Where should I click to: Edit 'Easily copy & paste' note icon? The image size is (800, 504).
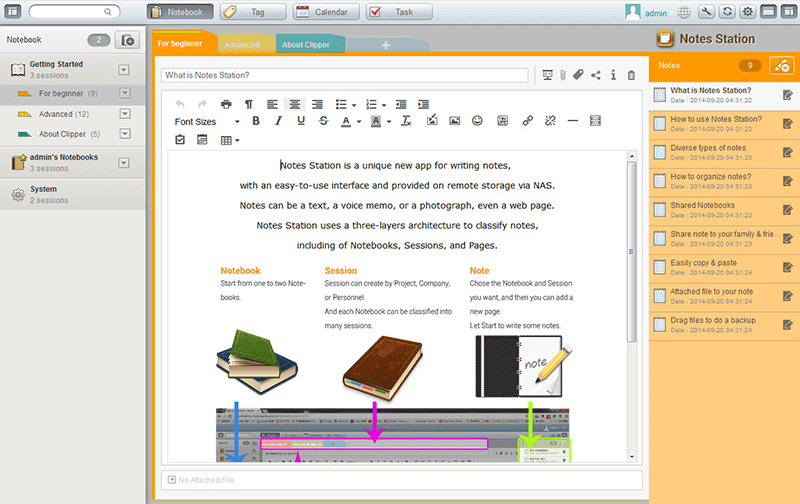787,267
